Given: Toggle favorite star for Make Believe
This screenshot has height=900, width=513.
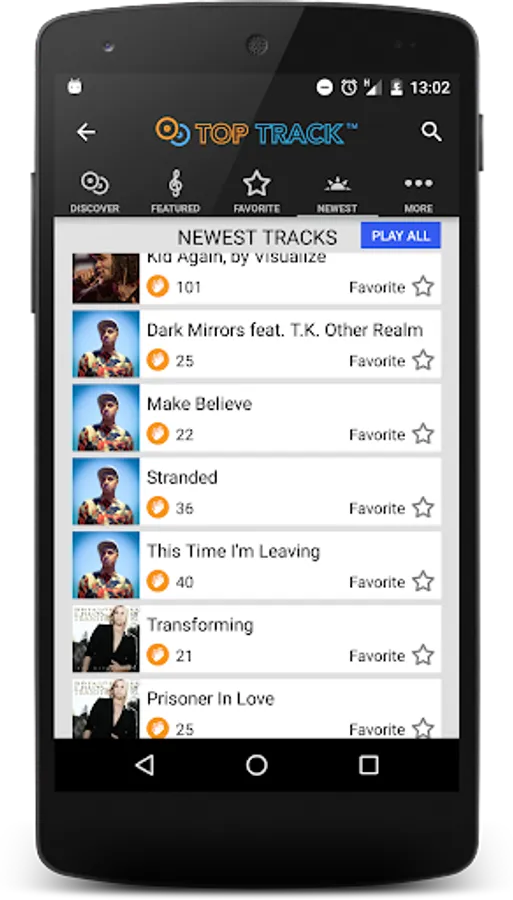Looking at the screenshot, I should click(423, 434).
